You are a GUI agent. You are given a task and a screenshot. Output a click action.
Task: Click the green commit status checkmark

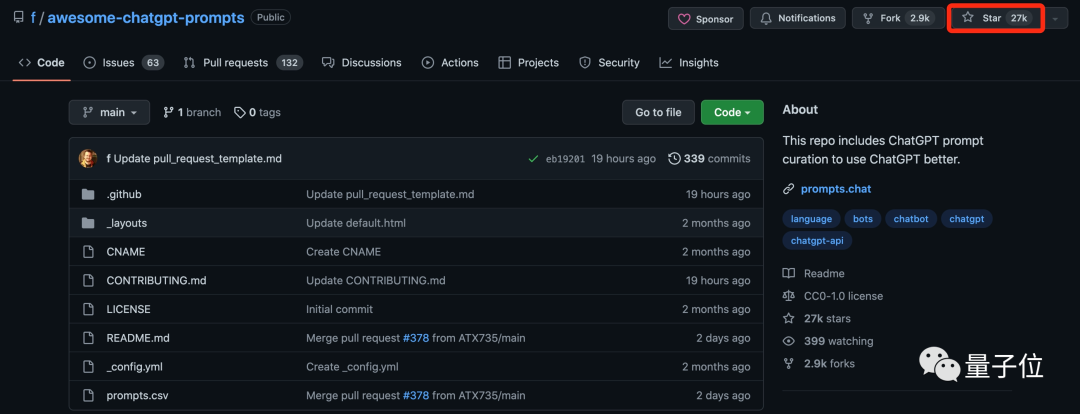point(532,158)
